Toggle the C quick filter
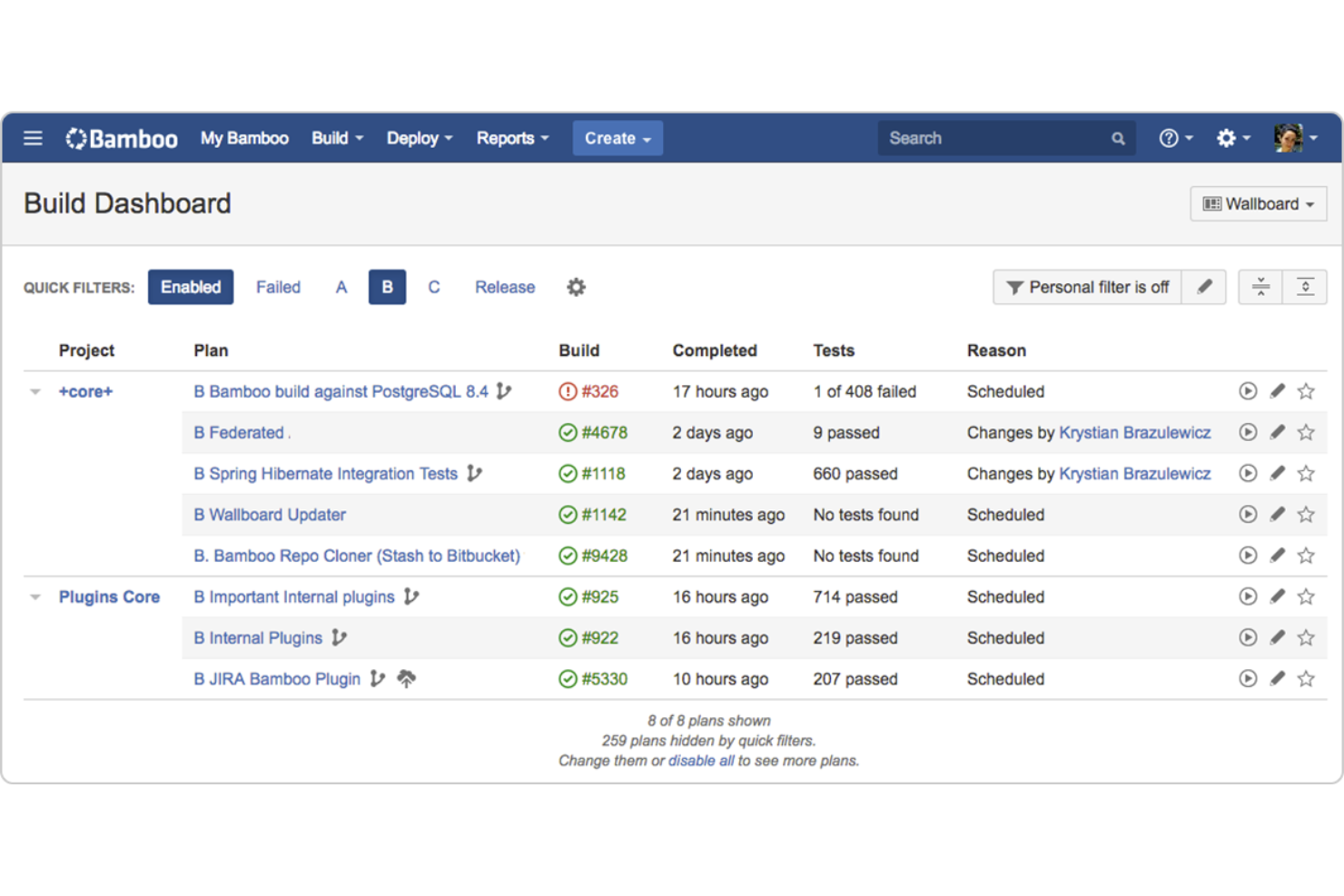 coord(434,287)
